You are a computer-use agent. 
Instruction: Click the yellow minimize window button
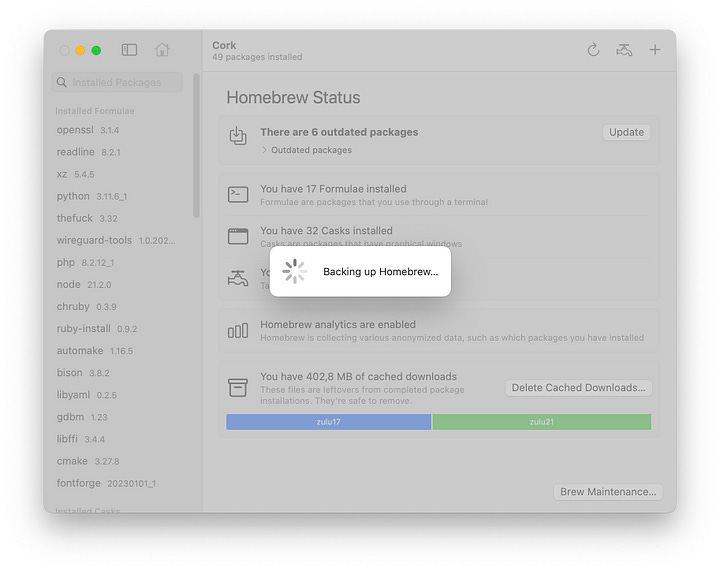click(x=80, y=50)
